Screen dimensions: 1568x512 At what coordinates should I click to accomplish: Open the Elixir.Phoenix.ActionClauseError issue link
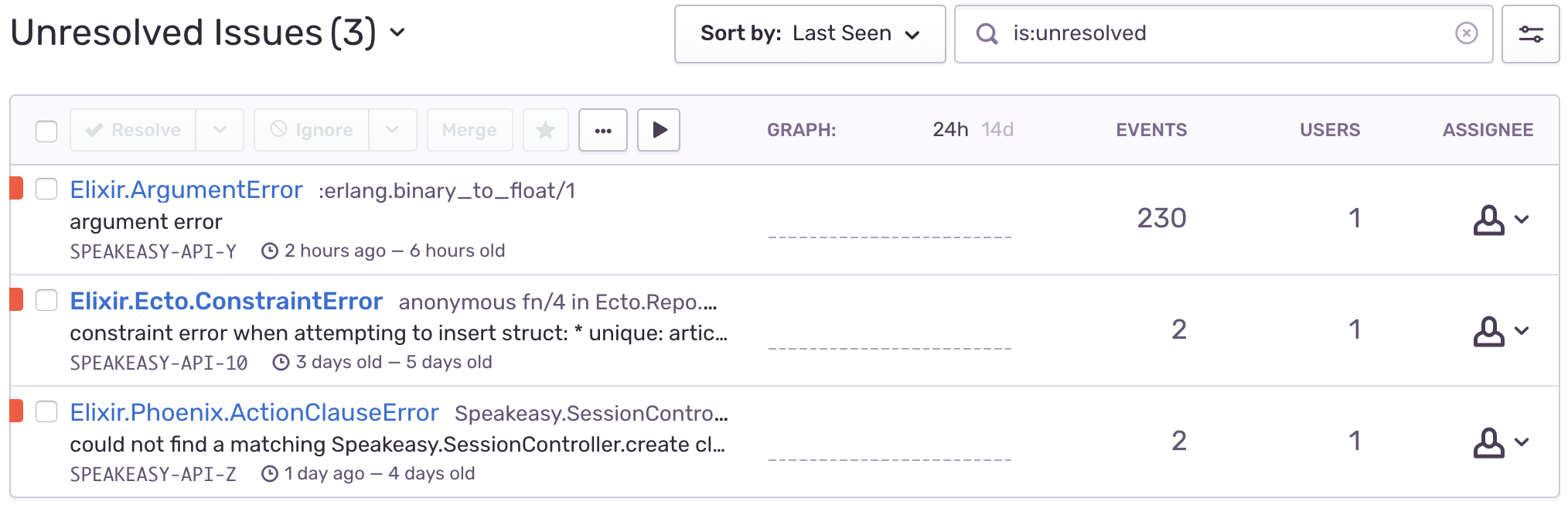[254, 413]
